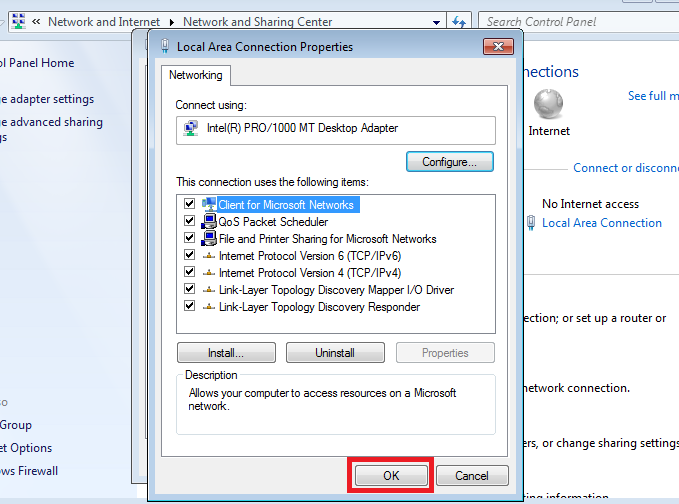Uncheck QoS Packet Scheduler checkbox
The image size is (679, 504).
pyautogui.click(x=189, y=220)
